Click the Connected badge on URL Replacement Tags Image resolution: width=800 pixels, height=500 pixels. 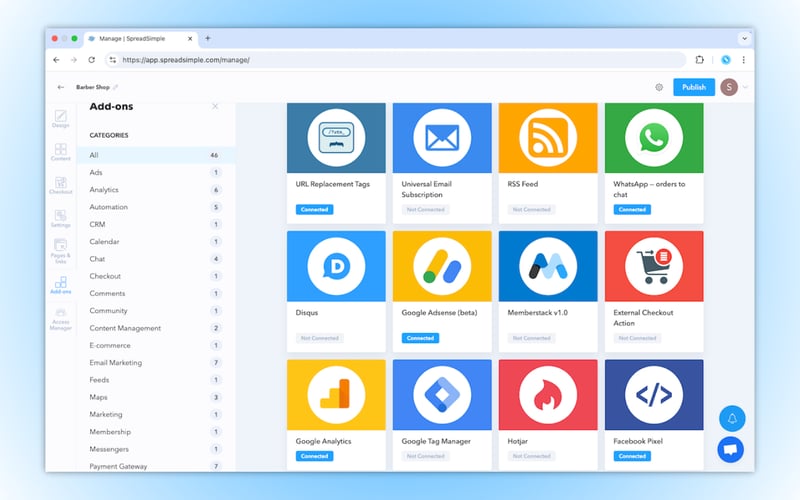(x=314, y=210)
